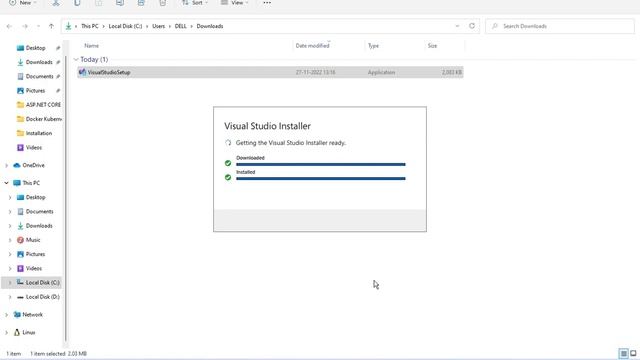This screenshot has width=640, height=360.
Task: Expand the OneDrive tree node
Action: point(7,165)
